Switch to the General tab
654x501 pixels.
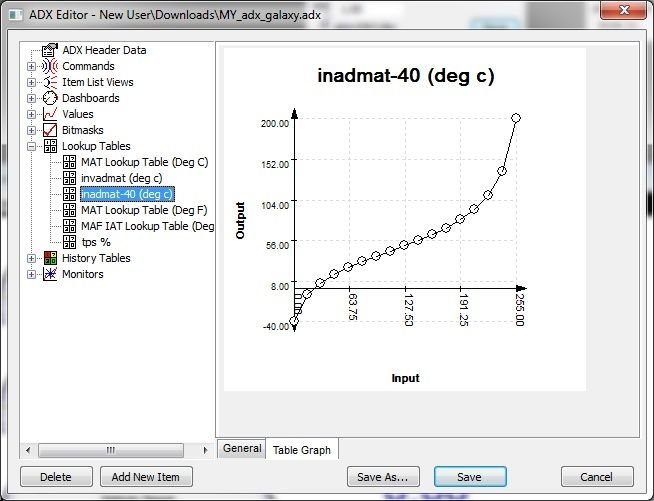coord(241,449)
